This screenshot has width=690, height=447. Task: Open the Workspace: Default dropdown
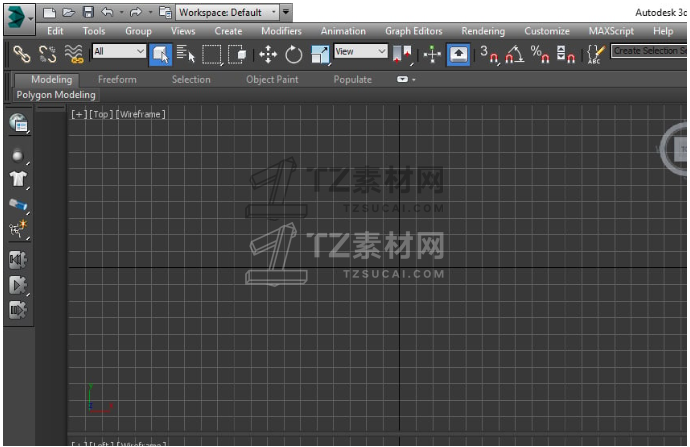[228, 12]
